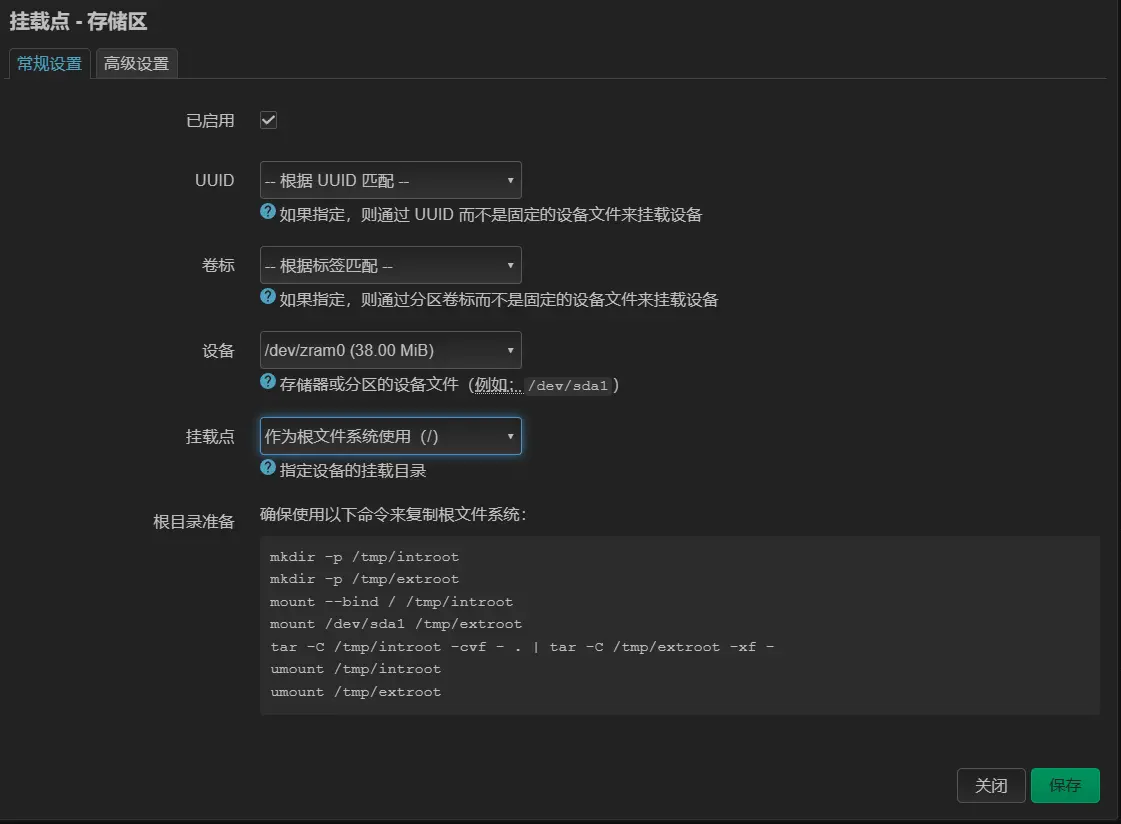The height and width of the screenshot is (824, 1121).
Task: Select the 常规设置 tab
Action: (x=50, y=64)
